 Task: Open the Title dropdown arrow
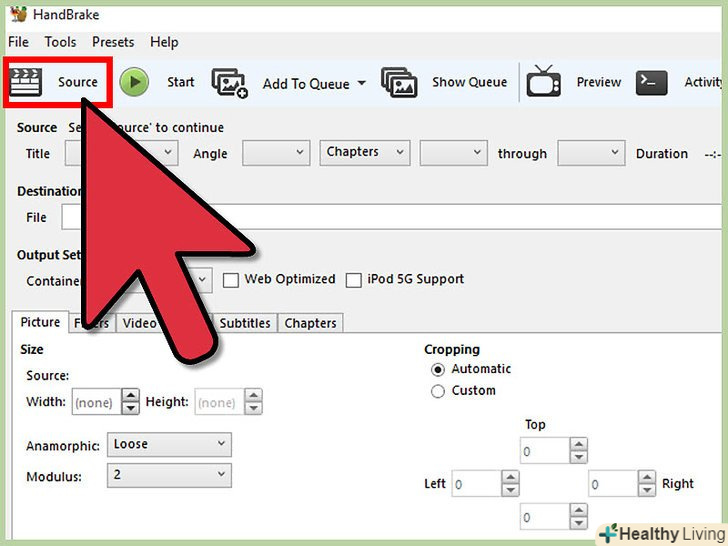click(x=168, y=152)
